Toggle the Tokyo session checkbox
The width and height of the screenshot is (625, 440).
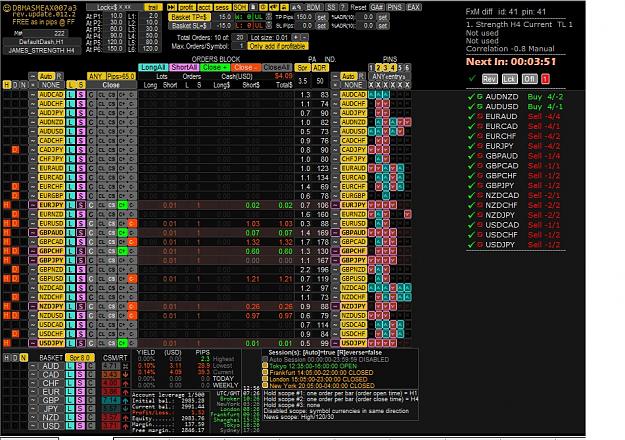pos(265,366)
